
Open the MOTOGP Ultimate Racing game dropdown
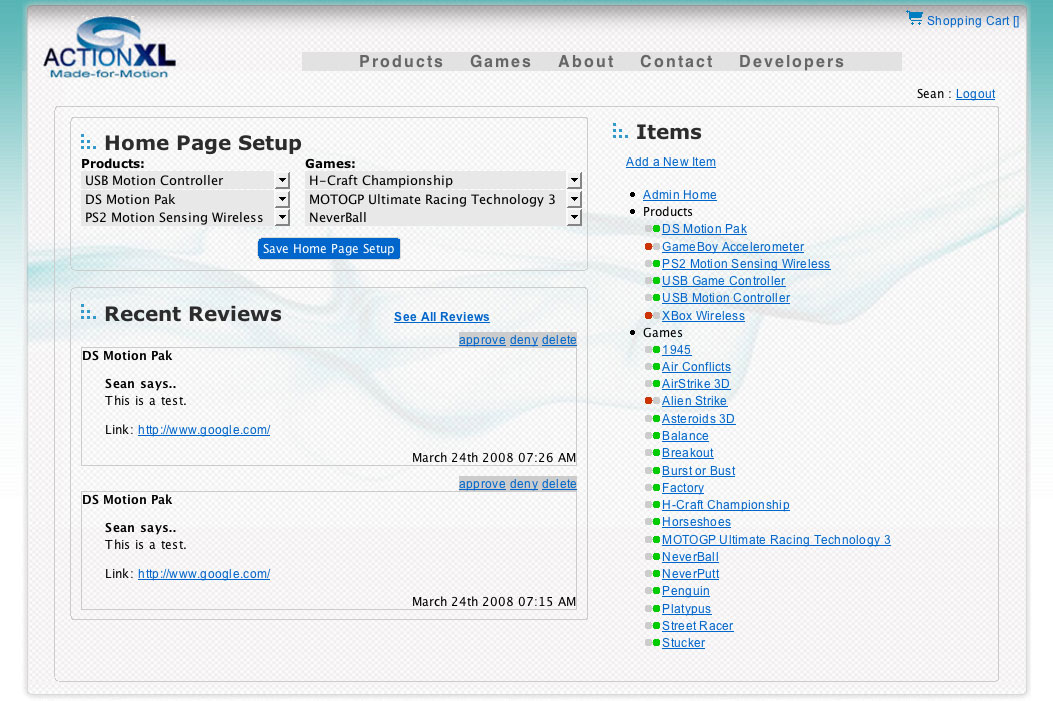click(x=443, y=199)
